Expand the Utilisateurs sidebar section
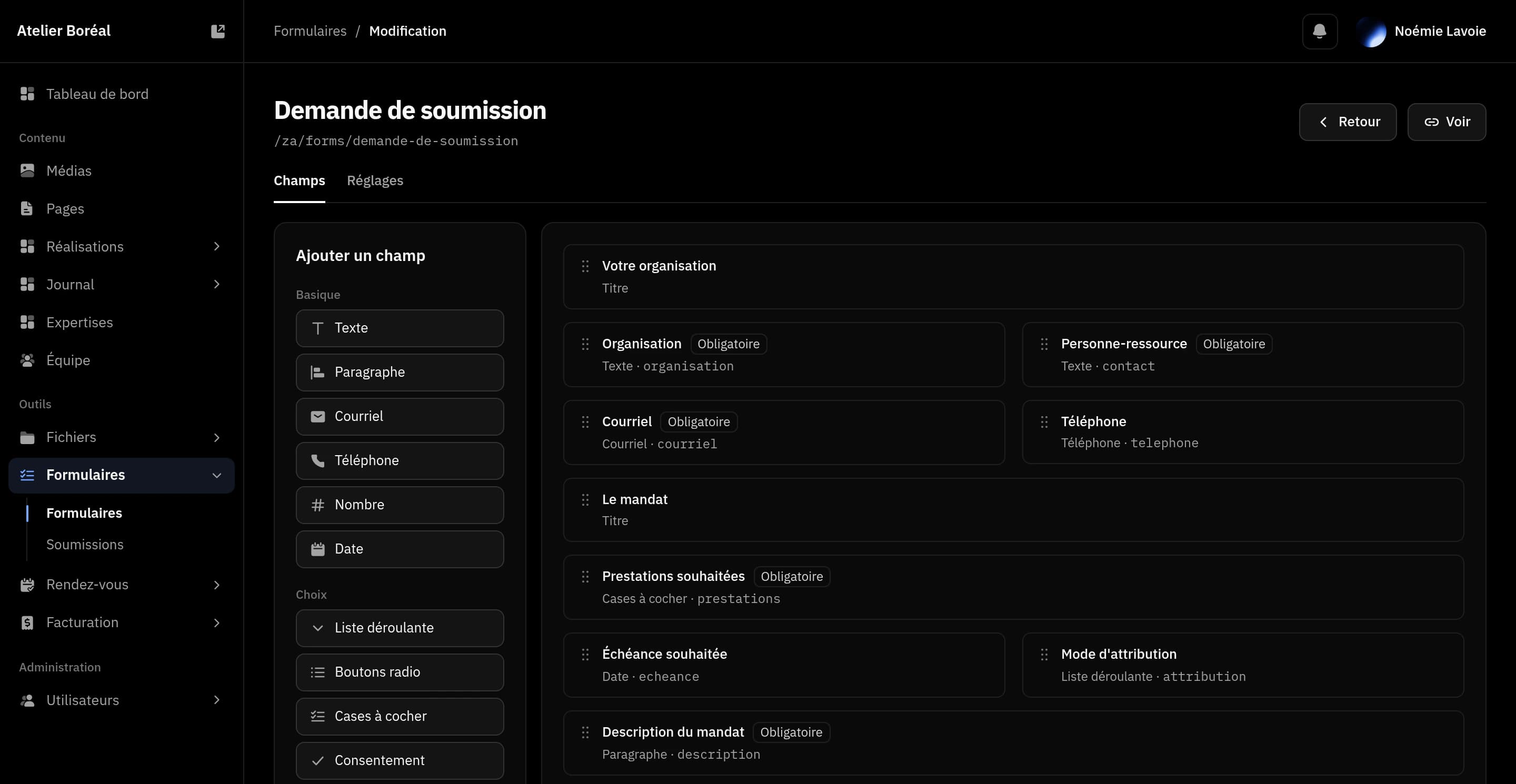Viewport: 1516px width, 784px height. click(x=216, y=700)
